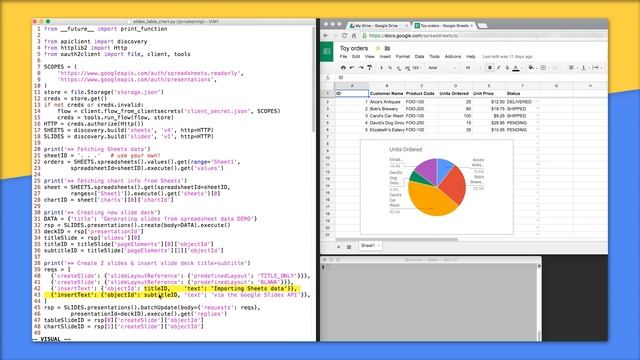Viewport: 640px width, 360px height.
Task: Toggle strikethrough formatting in Sheets
Action: tap(507, 68)
